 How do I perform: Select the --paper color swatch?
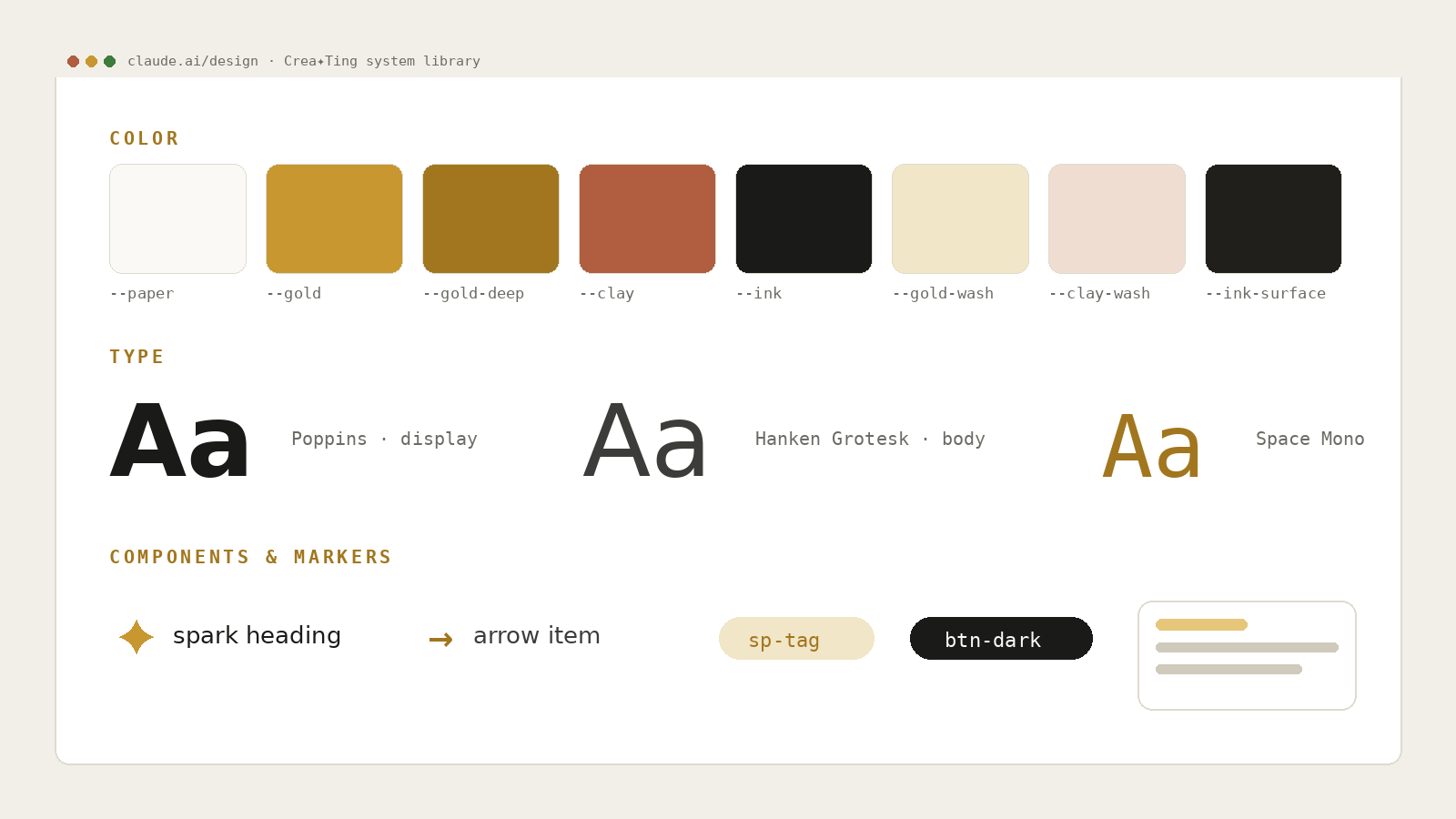(177, 218)
